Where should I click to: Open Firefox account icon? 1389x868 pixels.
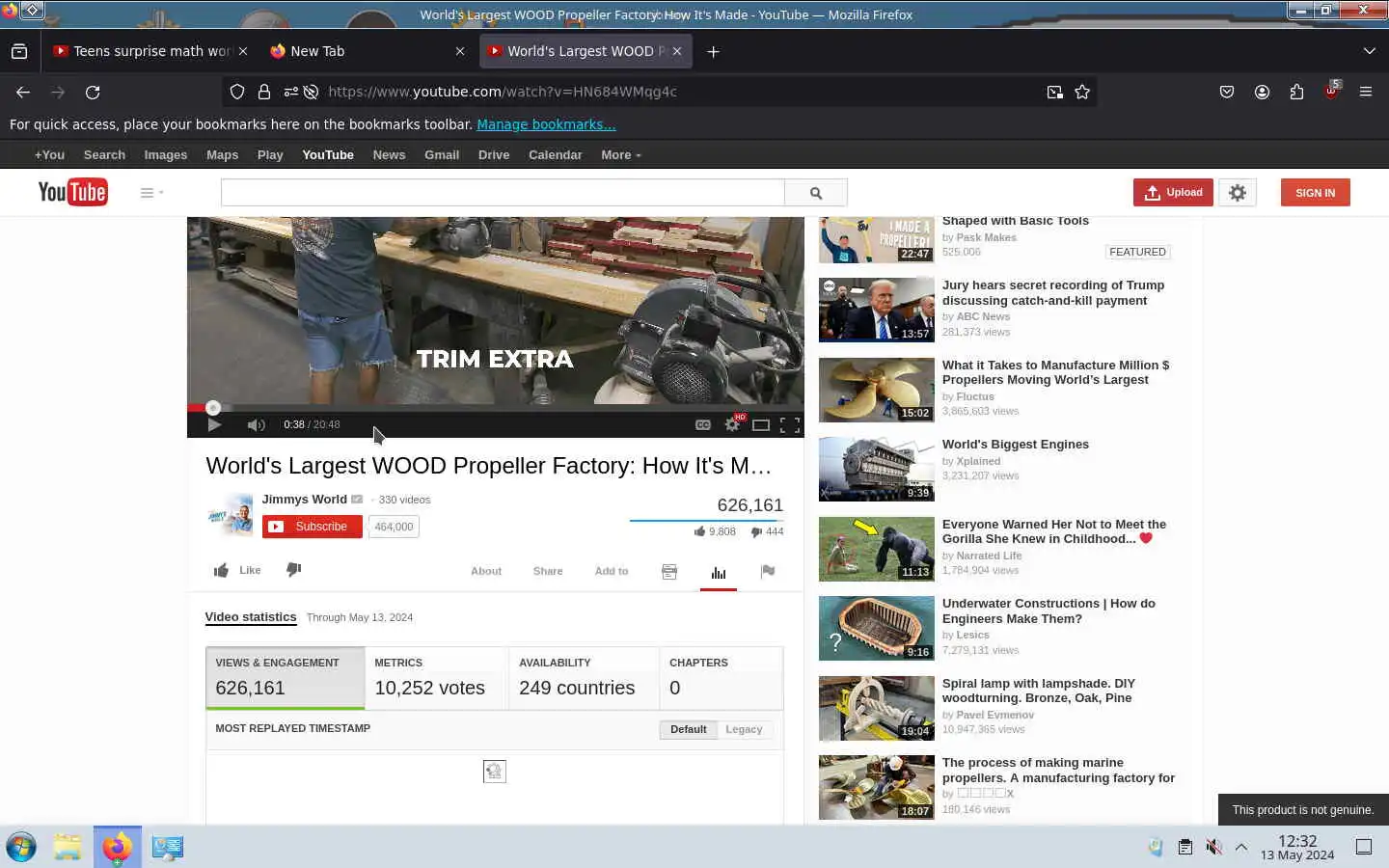click(1262, 92)
